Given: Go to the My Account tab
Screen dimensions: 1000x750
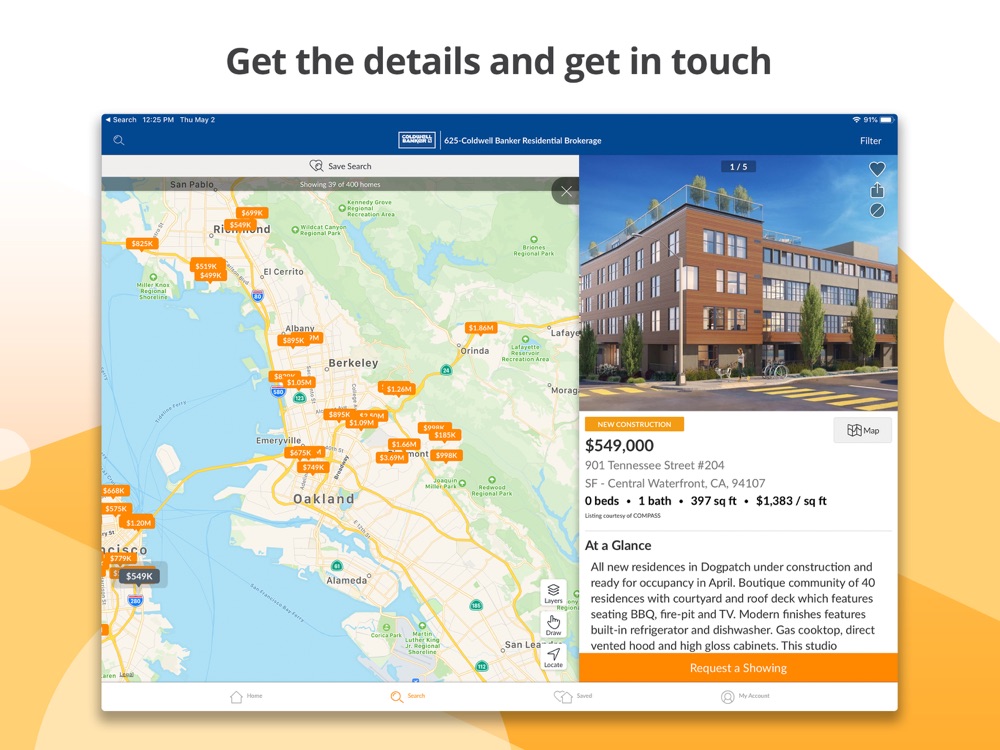Looking at the screenshot, I should [745, 696].
